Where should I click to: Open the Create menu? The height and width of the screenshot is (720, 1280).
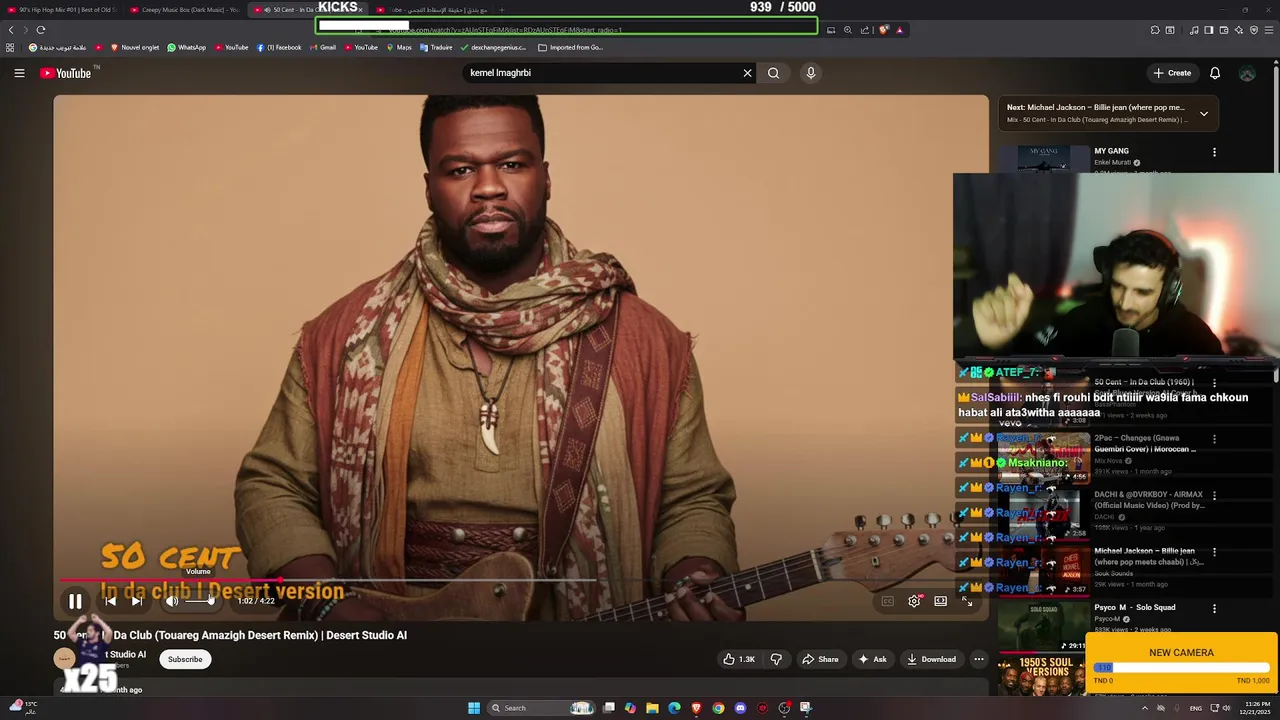[1172, 73]
